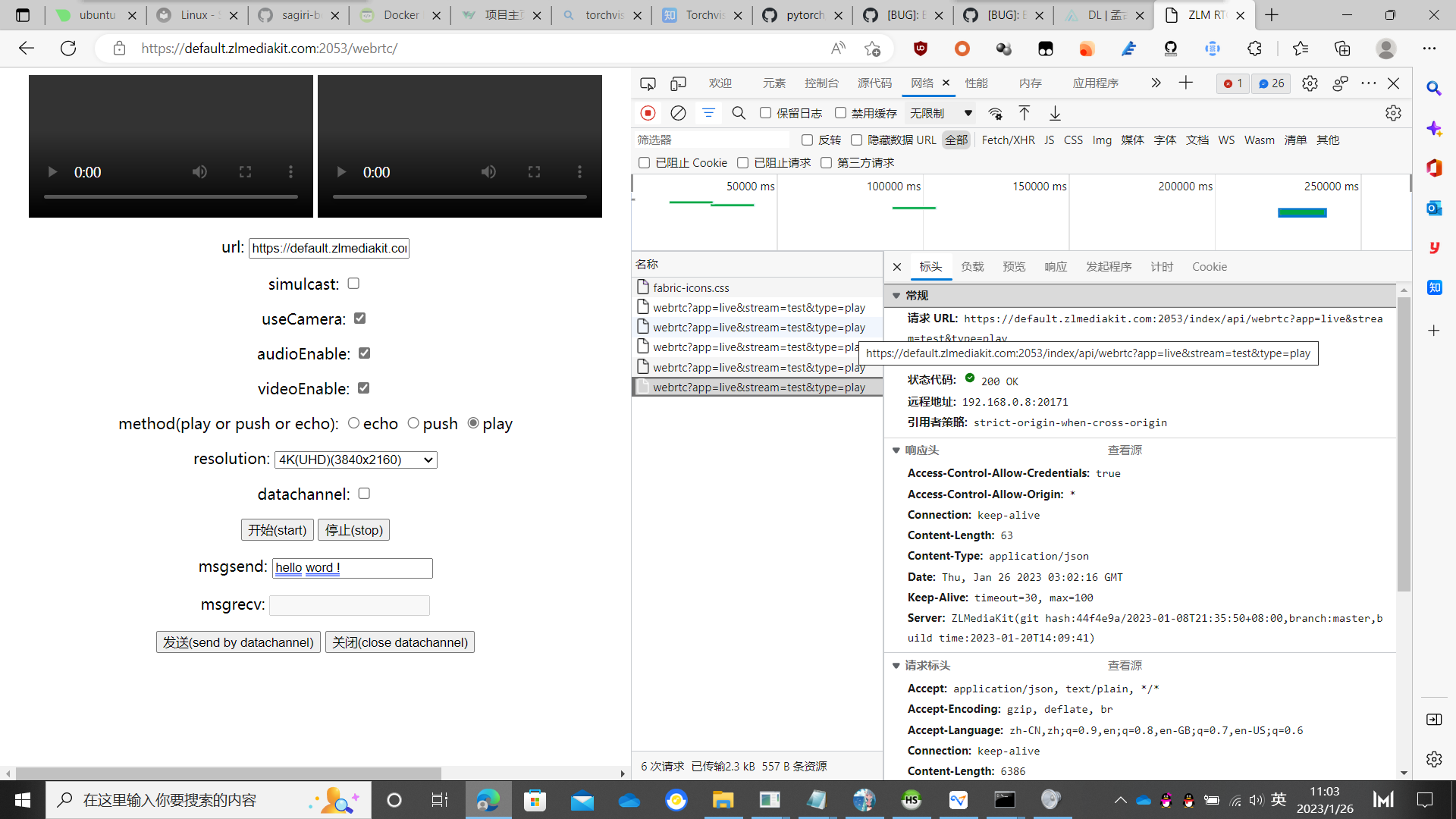Screen dimensions: 1456x819
Task: Check the 禁用缓存 checkbox
Action: tap(841, 112)
